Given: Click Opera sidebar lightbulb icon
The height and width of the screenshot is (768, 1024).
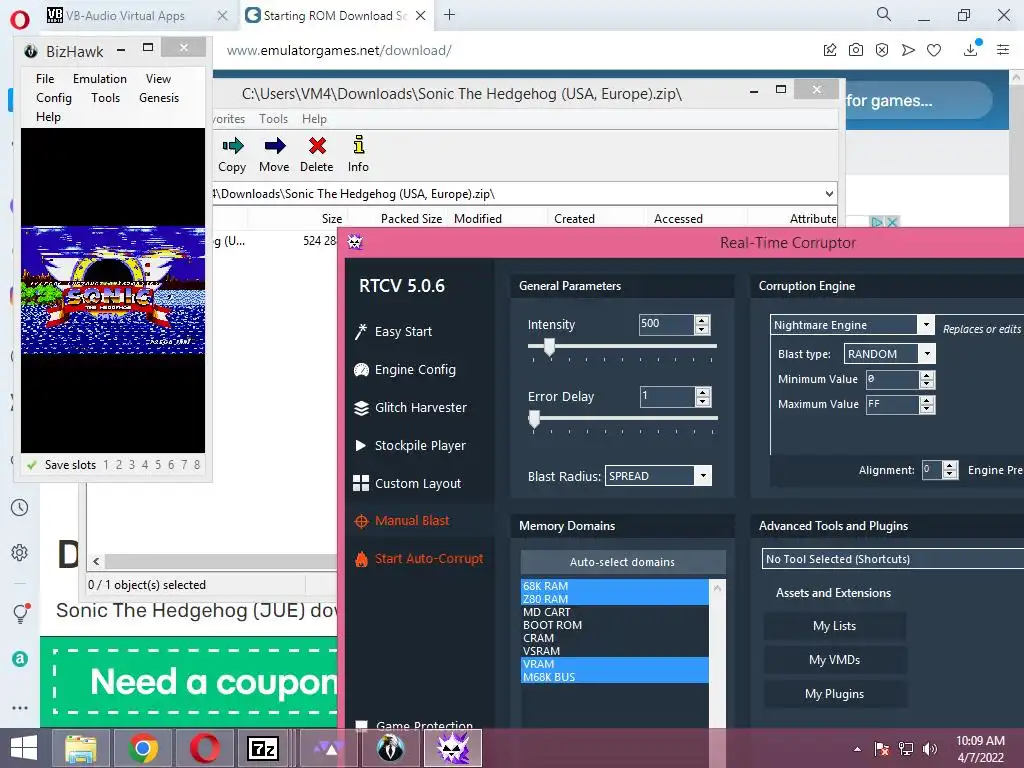Looking at the screenshot, I should pyautogui.click(x=20, y=613).
